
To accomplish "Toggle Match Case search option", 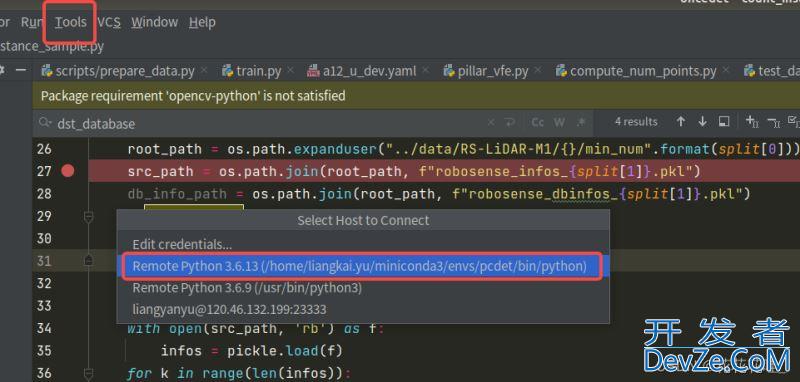I will point(538,122).
